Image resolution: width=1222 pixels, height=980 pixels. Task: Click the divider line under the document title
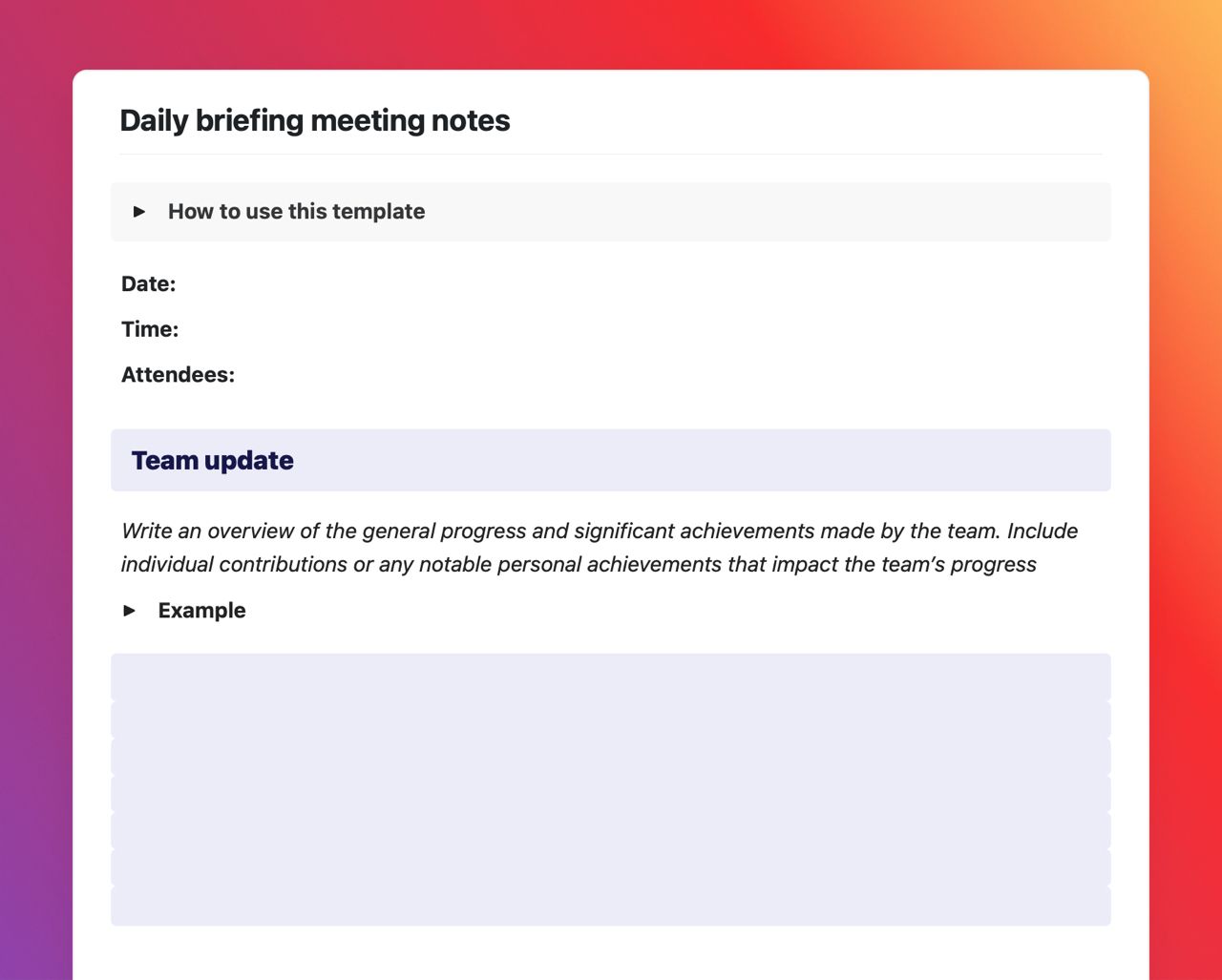[611, 154]
